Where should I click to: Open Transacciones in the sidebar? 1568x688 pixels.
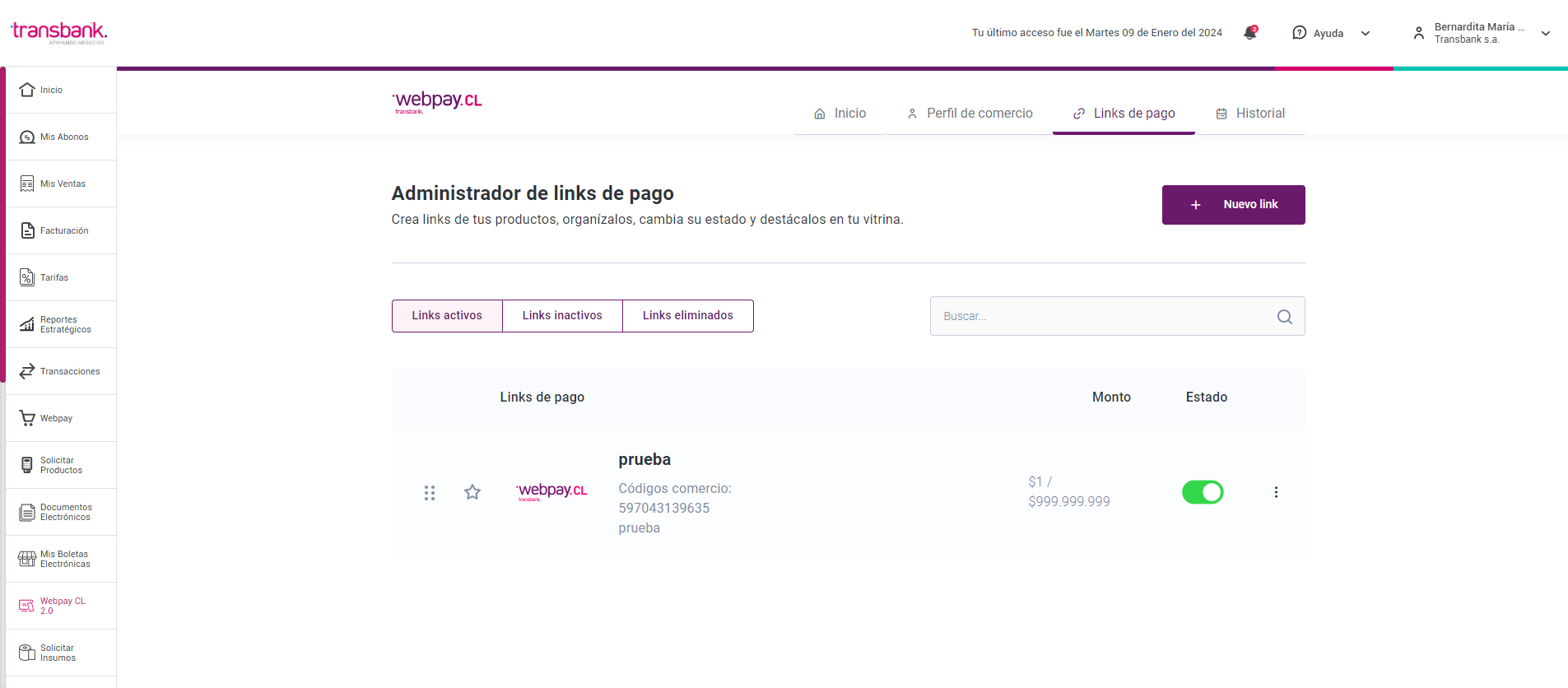61,371
